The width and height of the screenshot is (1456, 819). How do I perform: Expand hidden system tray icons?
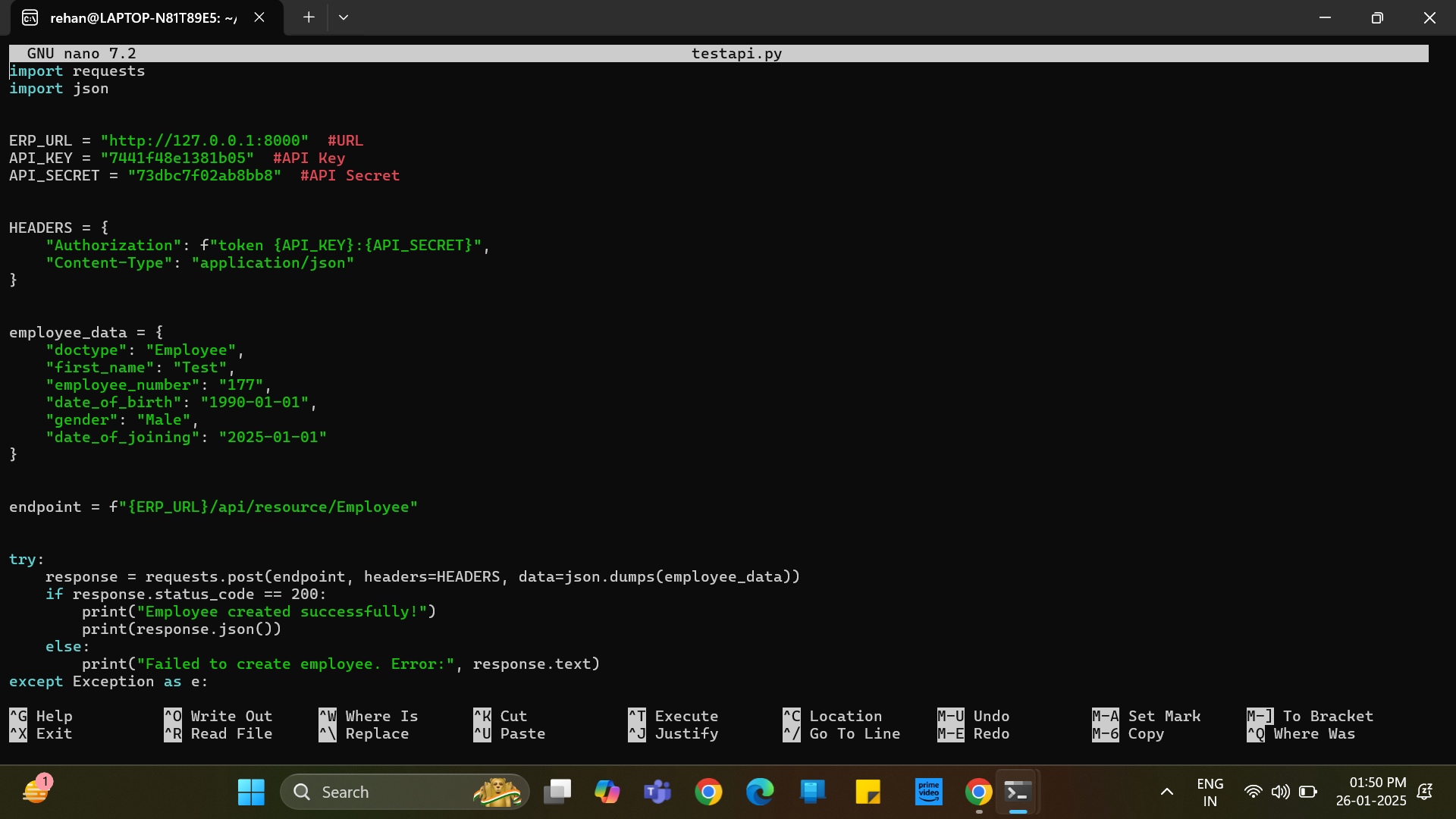[x=1167, y=791]
